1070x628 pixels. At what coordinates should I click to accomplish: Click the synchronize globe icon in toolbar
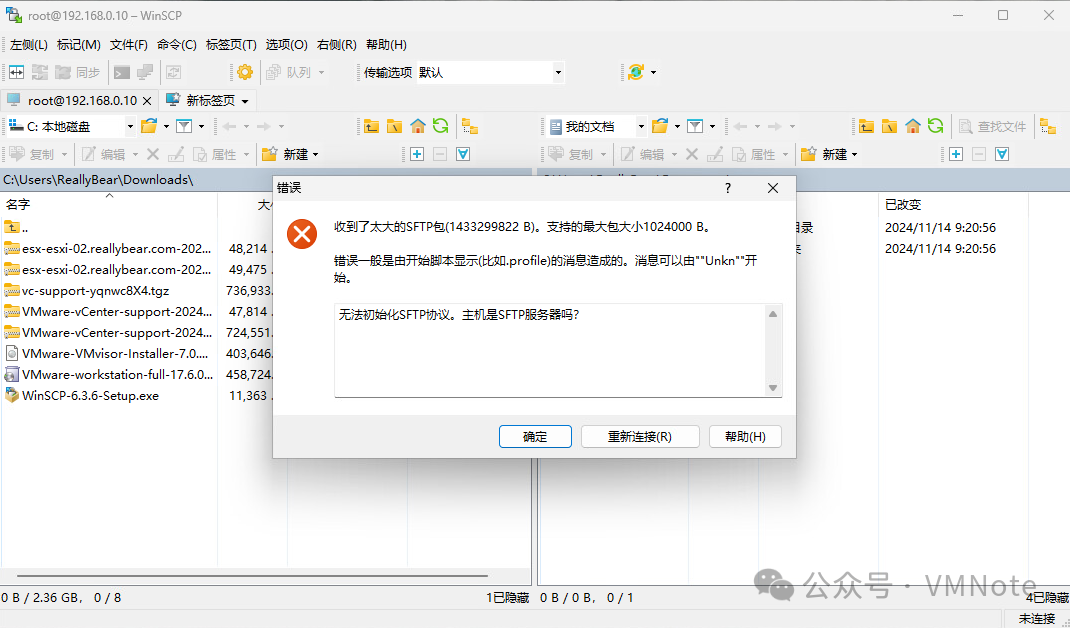pos(636,72)
